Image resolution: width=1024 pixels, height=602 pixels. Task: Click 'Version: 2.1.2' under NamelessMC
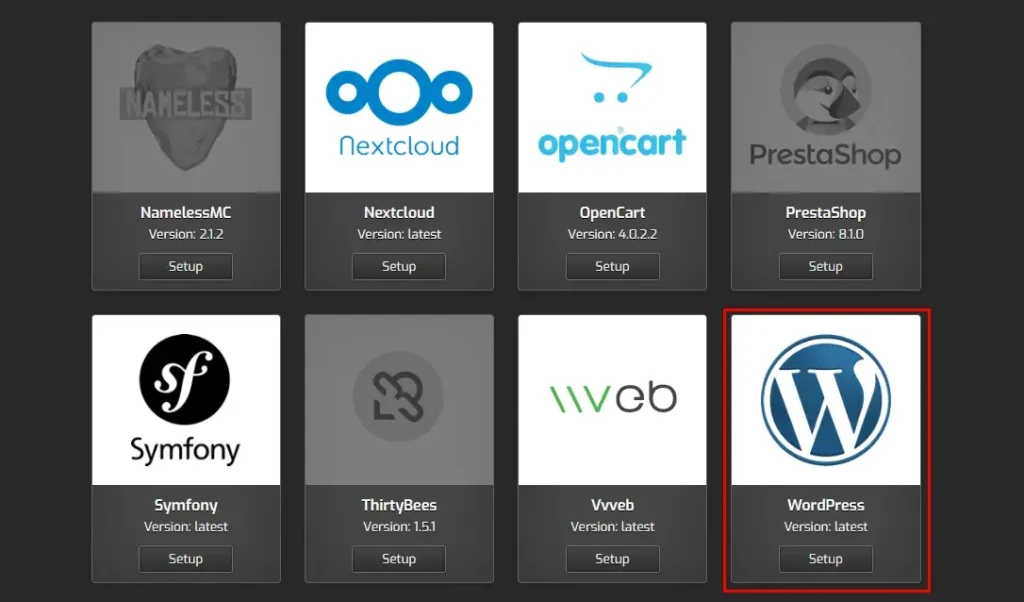pos(185,234)
